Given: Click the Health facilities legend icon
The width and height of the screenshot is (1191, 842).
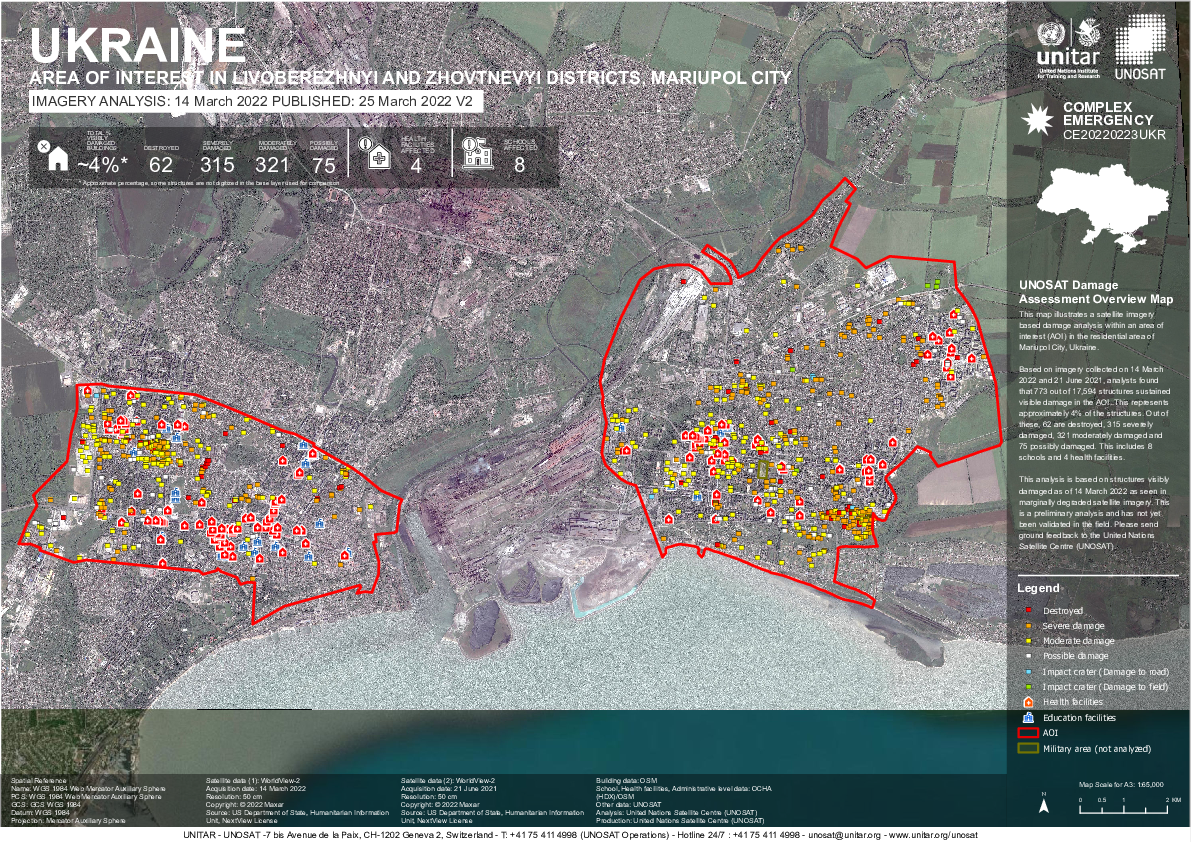Looking at the screenshot, I should (x=1028, y=703).
